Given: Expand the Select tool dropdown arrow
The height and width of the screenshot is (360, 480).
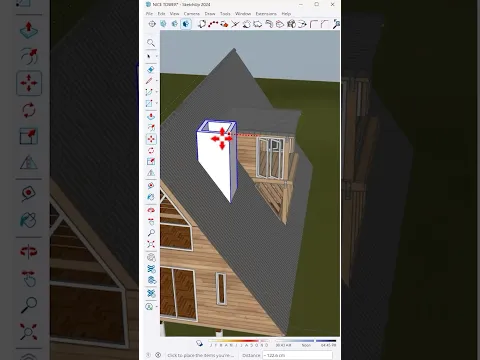Looking at the screenshot, I should [x=156, y=57].
